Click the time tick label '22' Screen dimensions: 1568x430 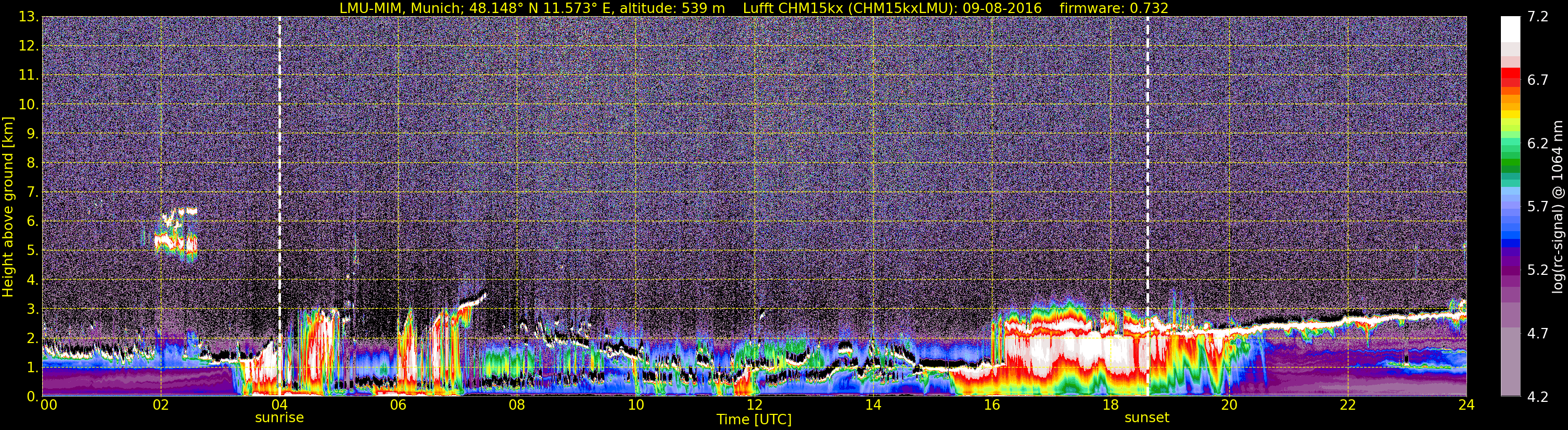pyautogui.click(x=1348, y=405)
